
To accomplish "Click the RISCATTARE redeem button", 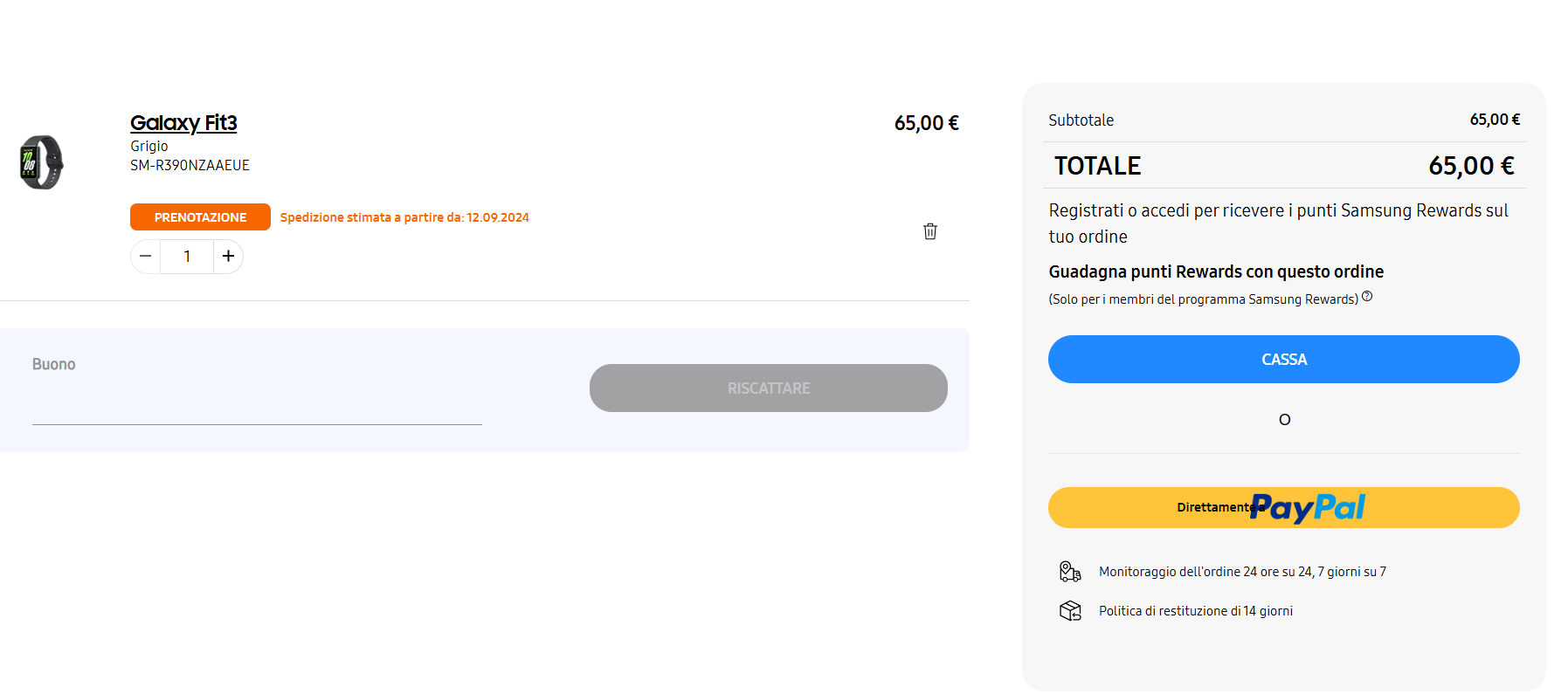I will (x=769, y=388).
